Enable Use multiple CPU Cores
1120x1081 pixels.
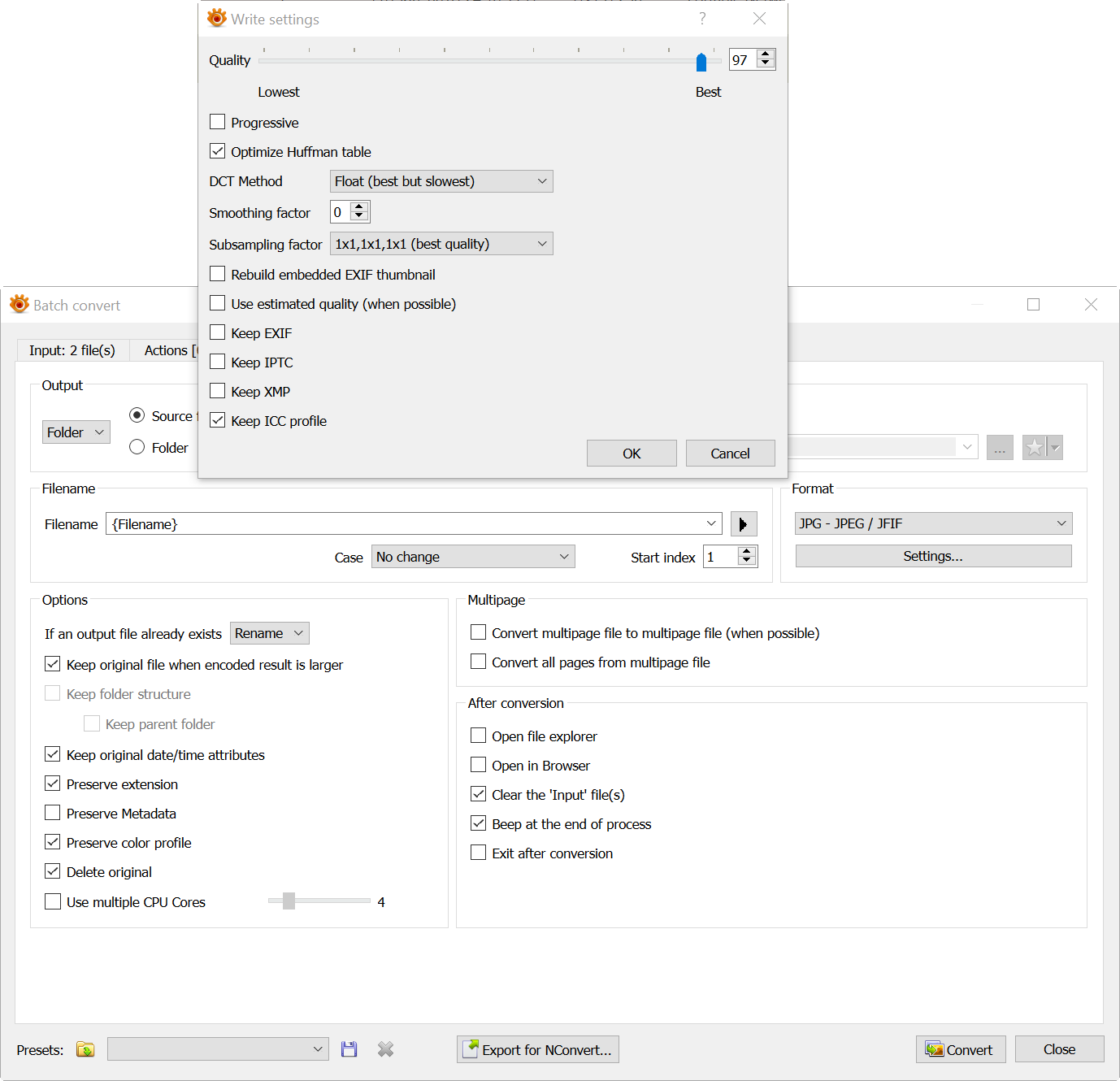(x=53, y=901)
